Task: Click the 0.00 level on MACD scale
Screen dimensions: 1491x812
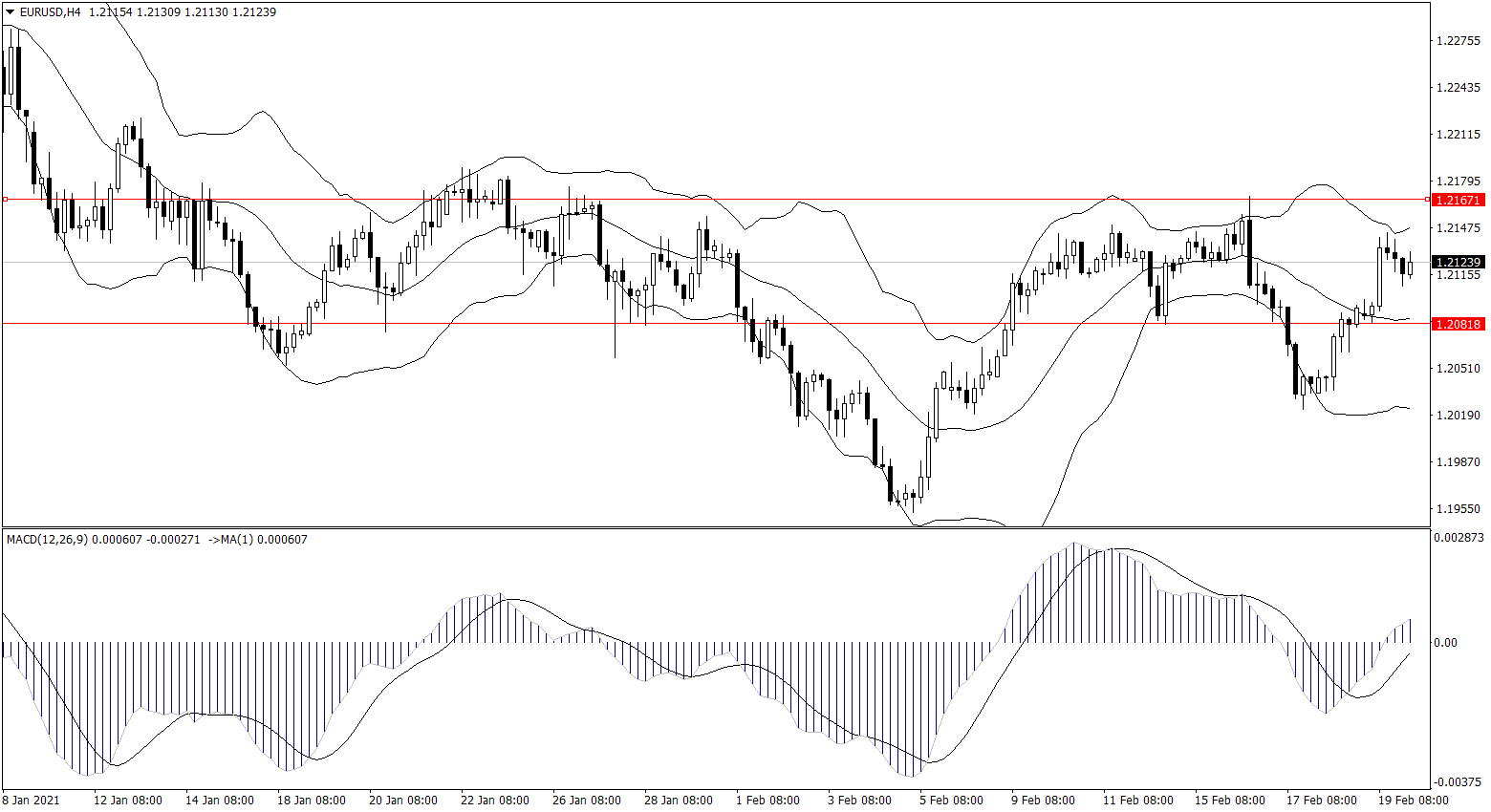Action: [x=1446, y=643]
